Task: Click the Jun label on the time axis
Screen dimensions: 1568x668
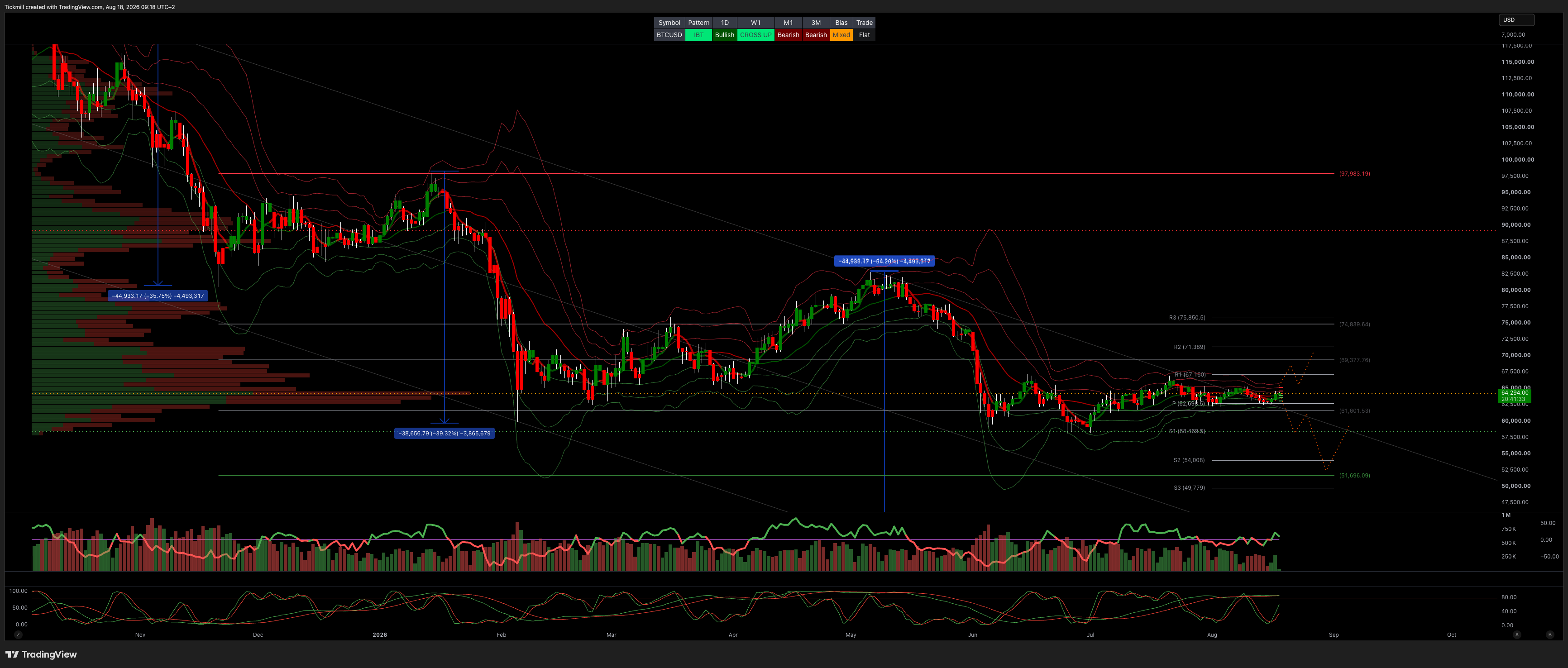Action: (973, 635)
